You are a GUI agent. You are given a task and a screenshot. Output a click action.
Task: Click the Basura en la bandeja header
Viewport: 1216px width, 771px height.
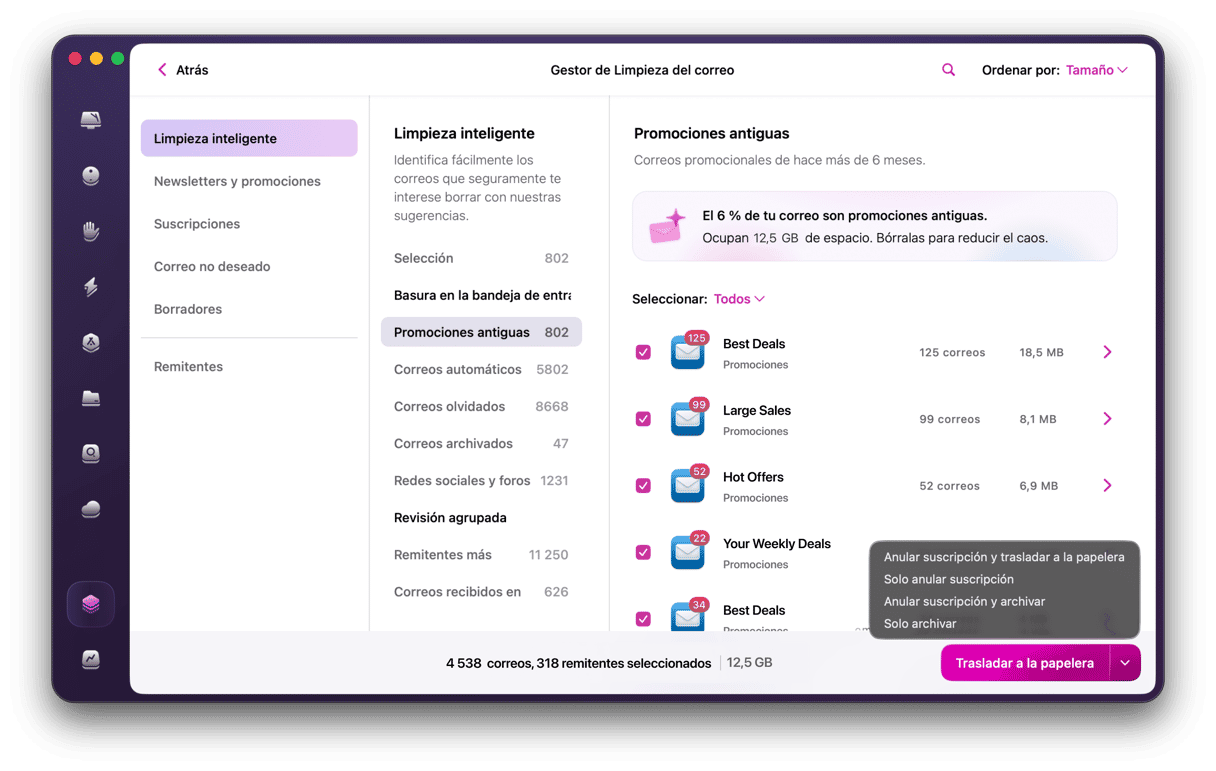482,295
